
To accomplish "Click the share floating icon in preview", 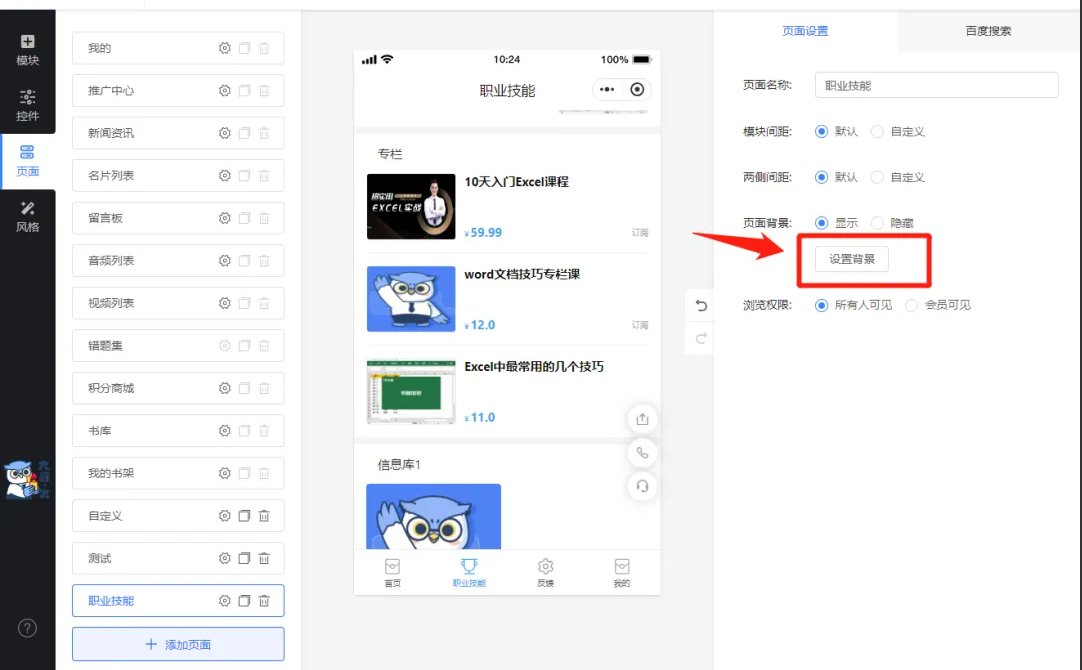I will point(642,419).
